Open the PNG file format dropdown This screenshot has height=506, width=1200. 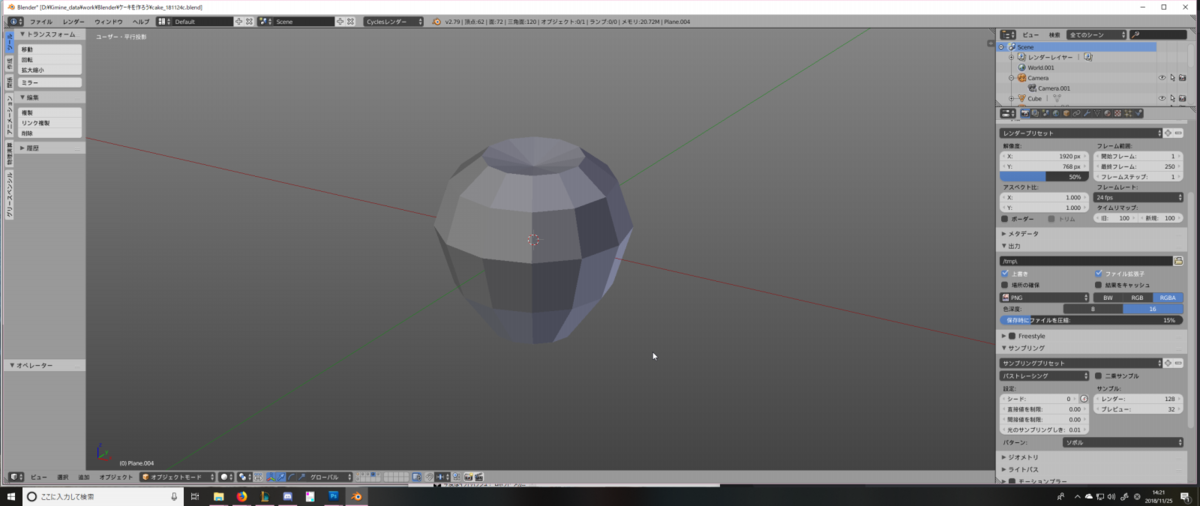point(1044,297)
